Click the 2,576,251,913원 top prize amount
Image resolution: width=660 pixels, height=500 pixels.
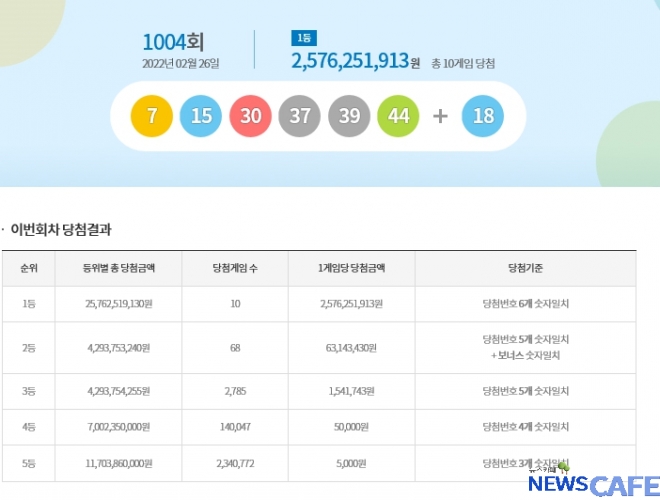pyautogui.click(x=355, y=62)
